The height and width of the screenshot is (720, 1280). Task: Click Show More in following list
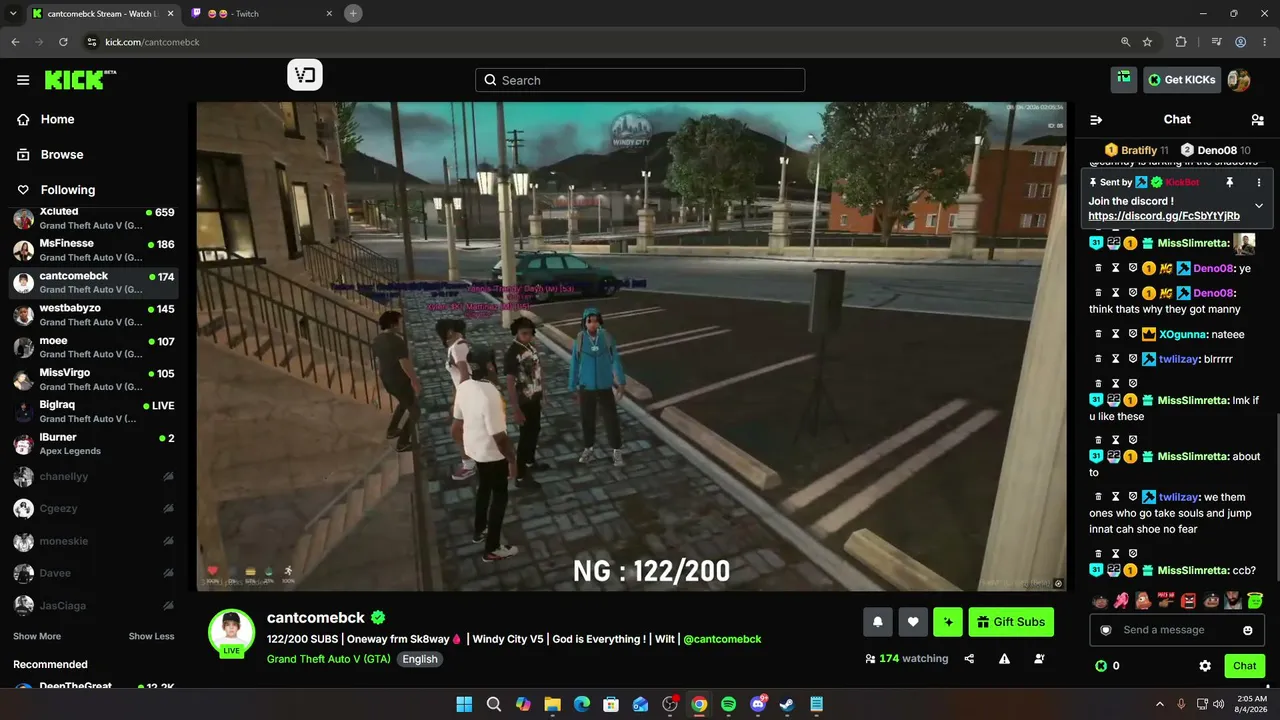click(x=37, y=636)
